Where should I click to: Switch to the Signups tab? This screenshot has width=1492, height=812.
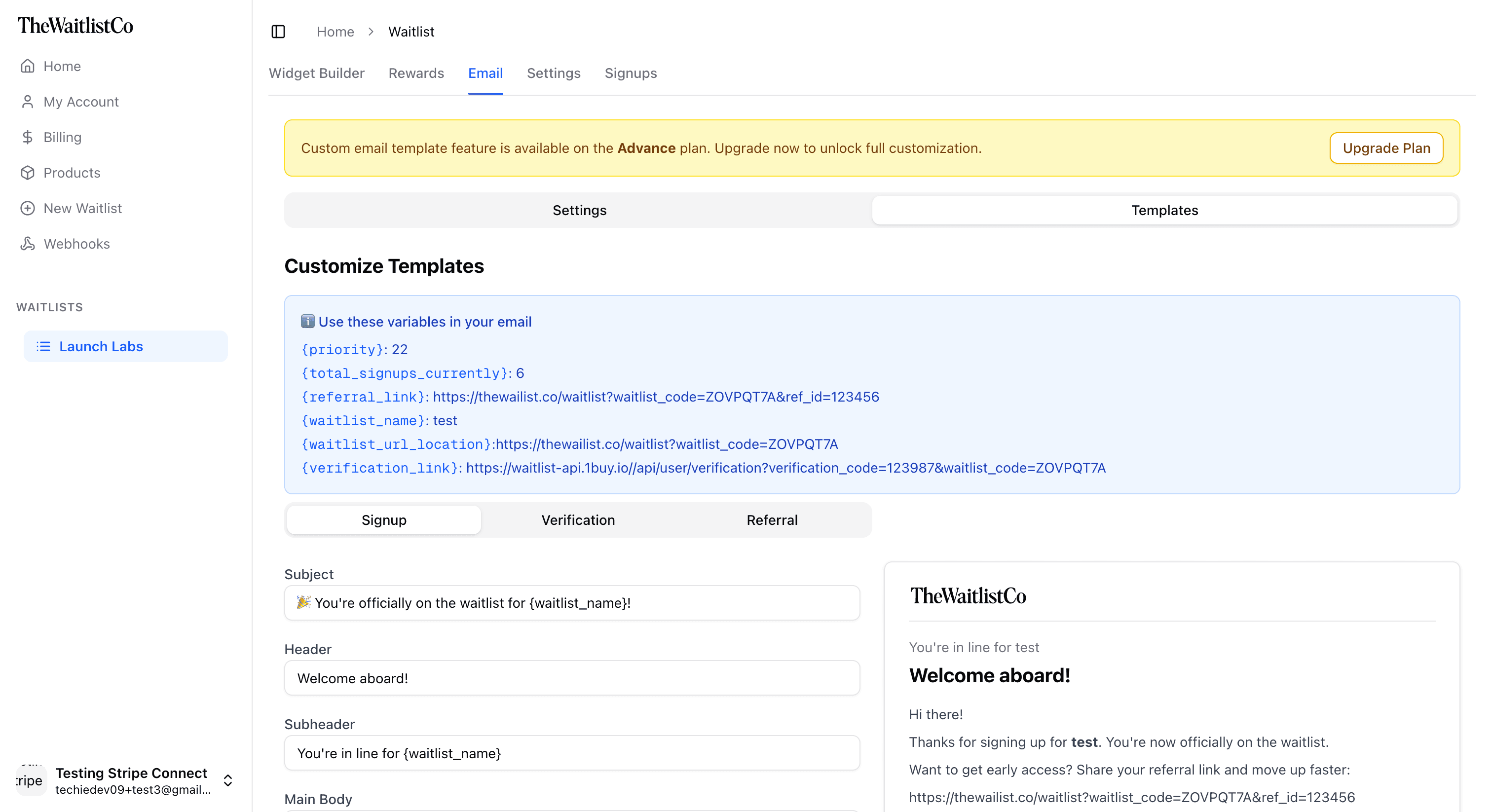click(631, 73)
